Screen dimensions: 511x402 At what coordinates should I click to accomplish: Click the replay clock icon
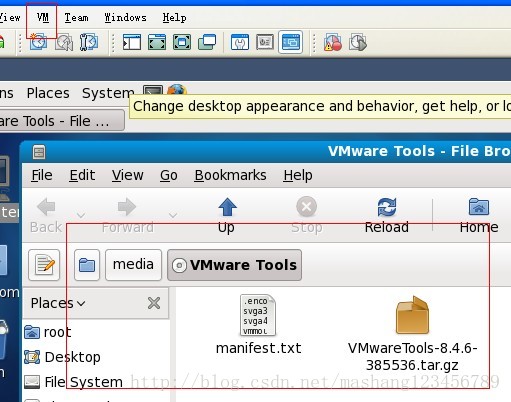(358, 42)
